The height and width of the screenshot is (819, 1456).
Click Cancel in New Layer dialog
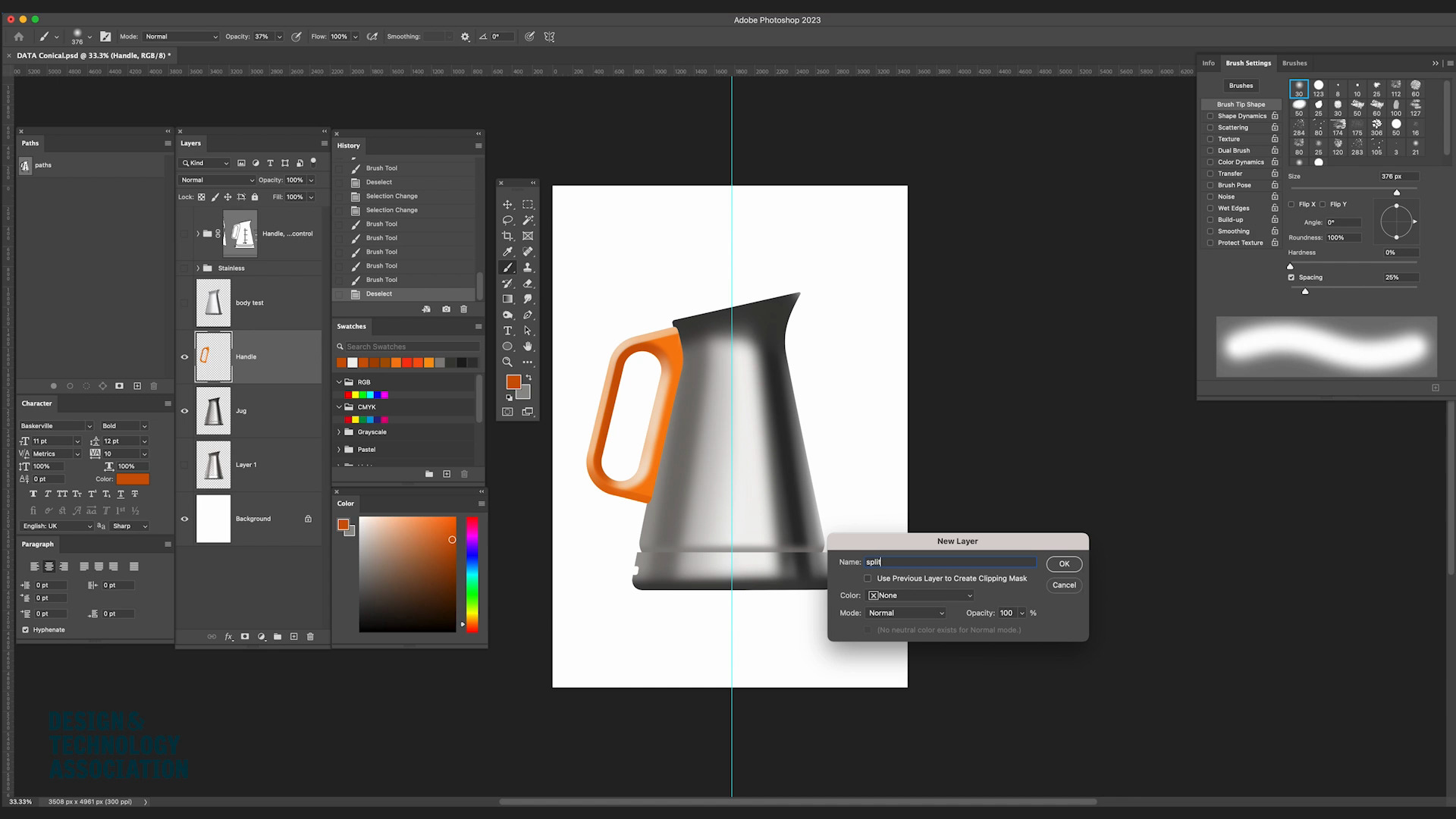(1064, 585)
